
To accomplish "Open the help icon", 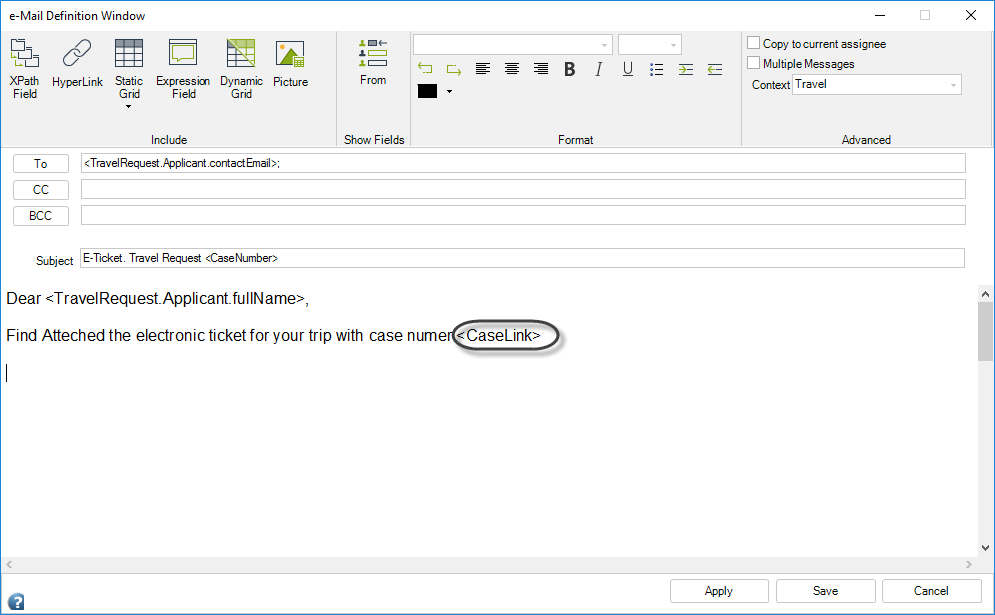I will pos(16,601).
